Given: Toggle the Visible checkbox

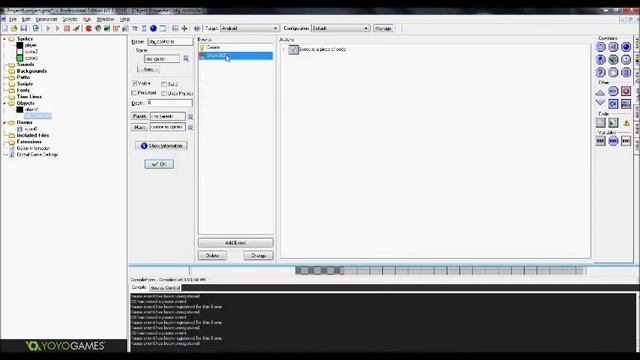Looking at the screenshot, I should 134,83.
